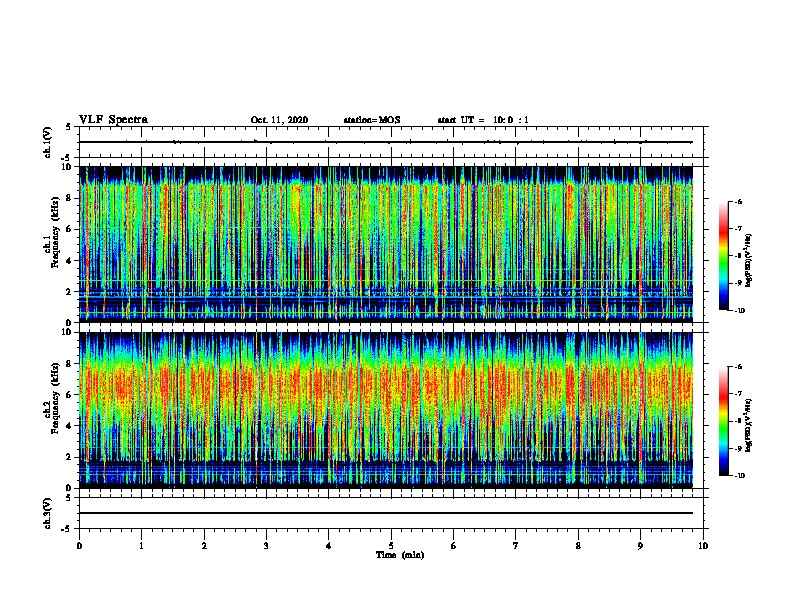Click the "VLF Spectra" title text
Viewport: 792px width, 612px height.
click(x=113, y=120)
